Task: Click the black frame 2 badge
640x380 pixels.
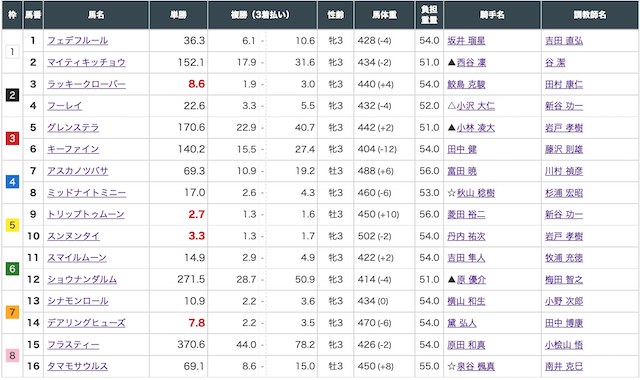Action: [x=12, y=95]
